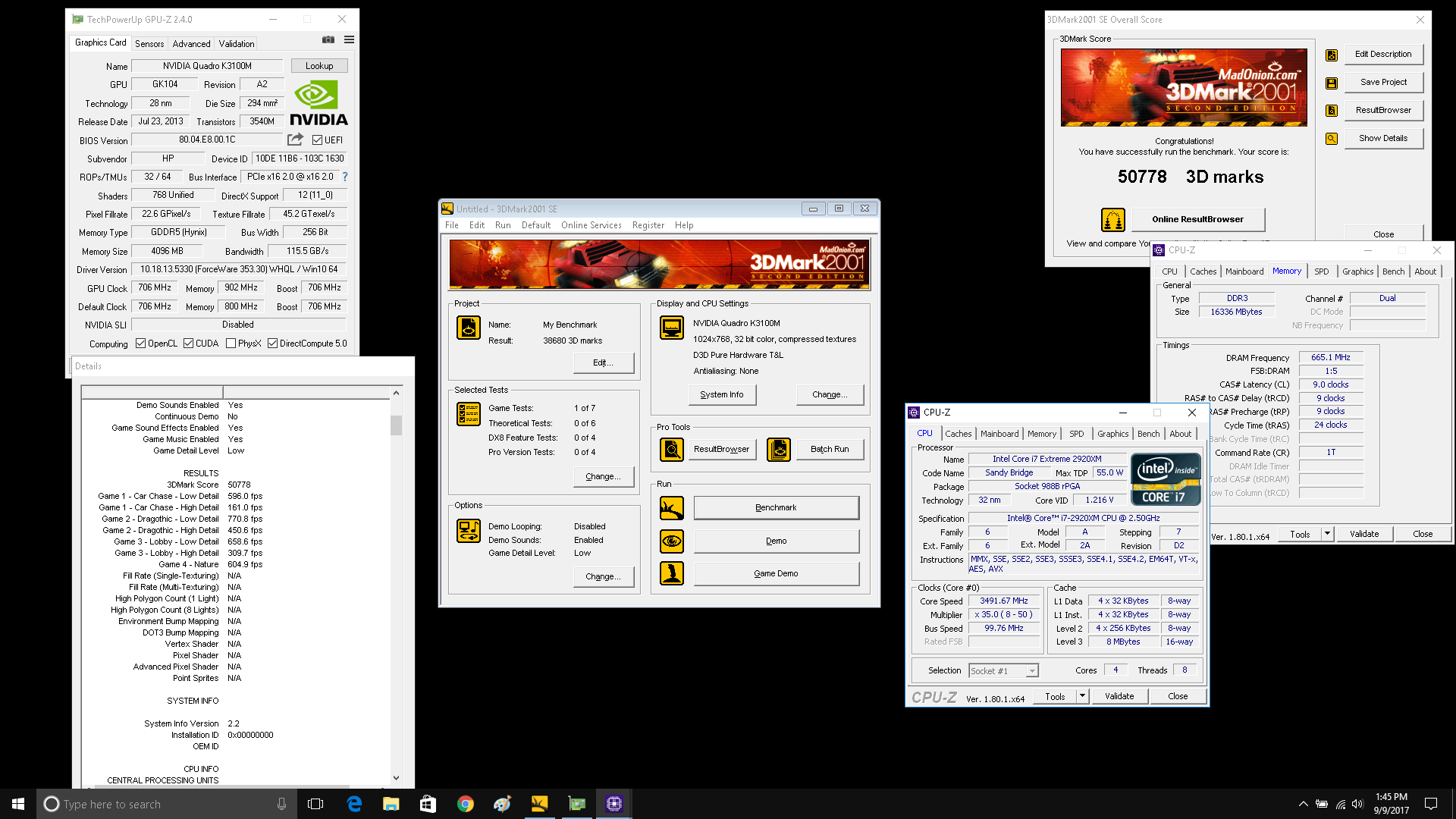This screenshot has height=819, width=1456.
Task: Click the Edit... button under Project
Action: [603, 362]
